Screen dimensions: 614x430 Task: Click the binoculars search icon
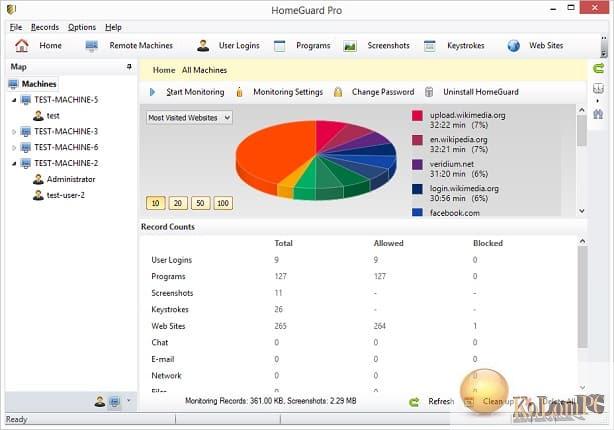click(x=598, y=114)
